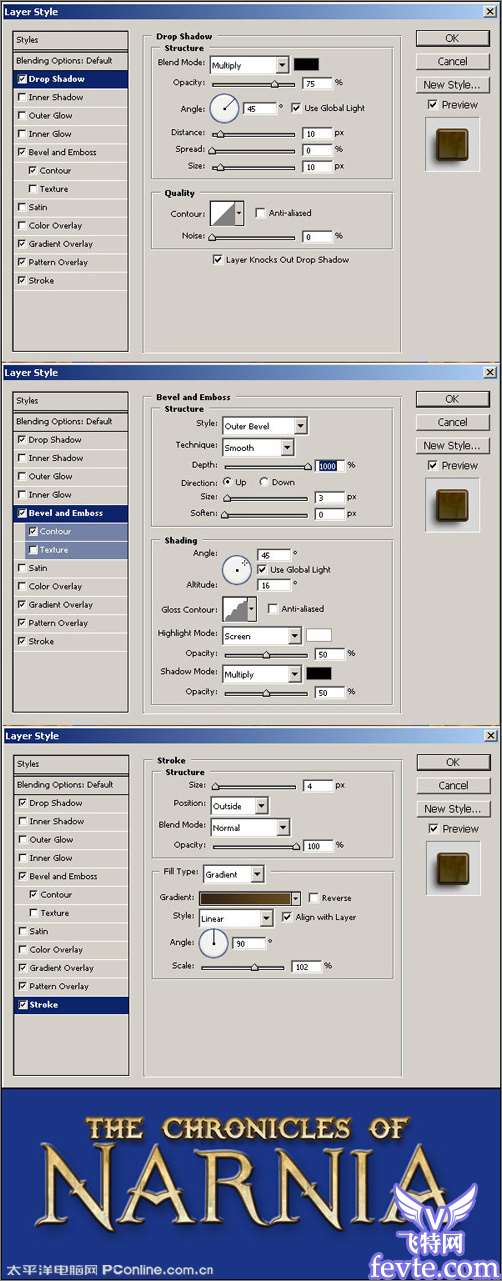Image resolution: width=502 pixels, height=1281 pixels.
Task: Click the style preview thumbnail in the Stroke dialog
Action: [452, 867]
